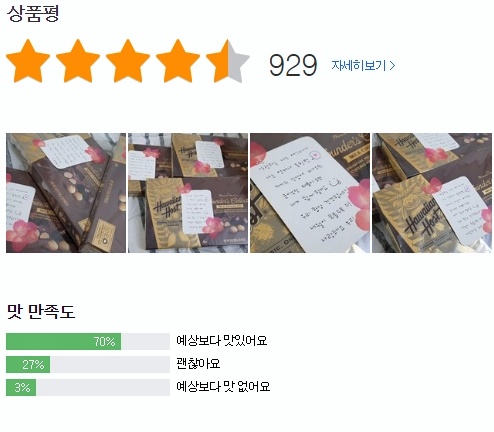Viewport: 494px width, 432px height.
Task: Open the second review photo with three boxes
Action: (188, 193)
